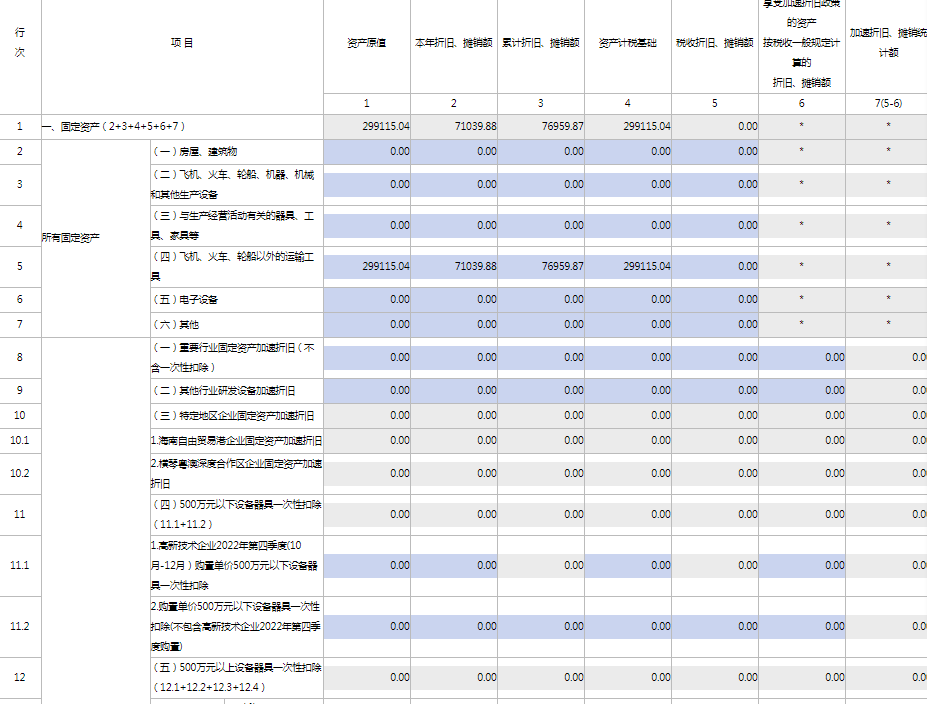Select row number 11.2
Screen dimensions: 927x705
(20, 626)
